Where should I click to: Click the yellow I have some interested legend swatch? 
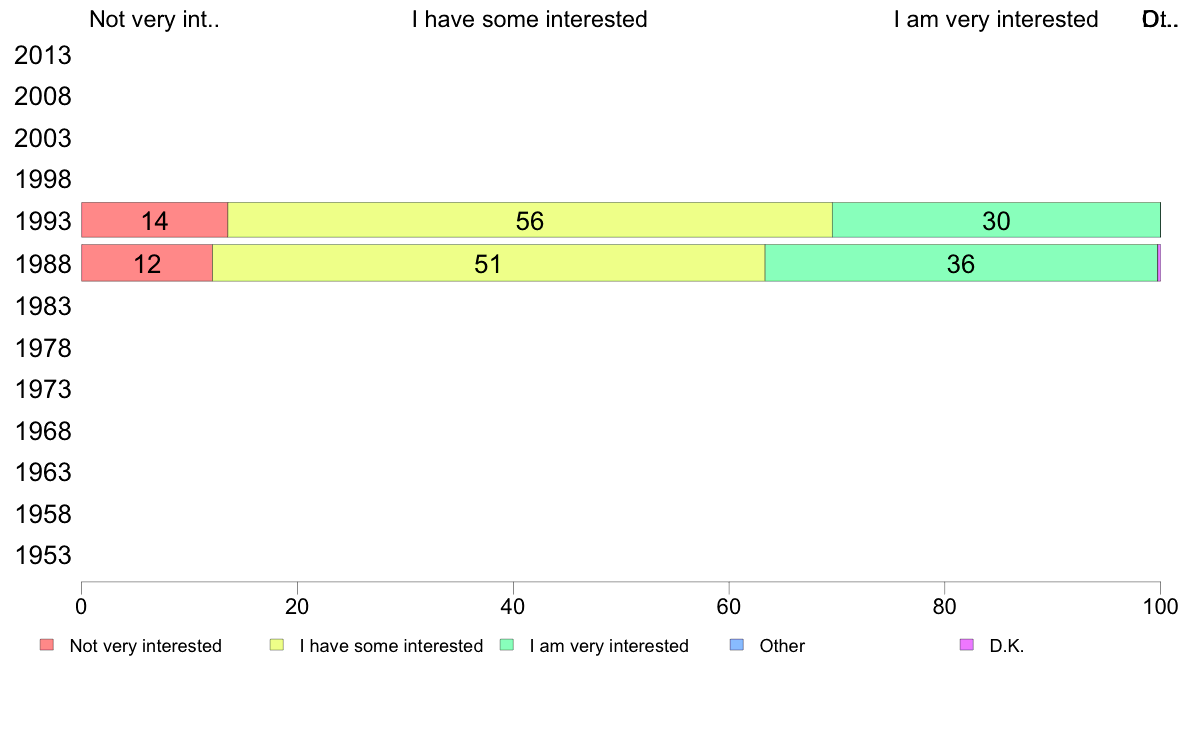277,645
